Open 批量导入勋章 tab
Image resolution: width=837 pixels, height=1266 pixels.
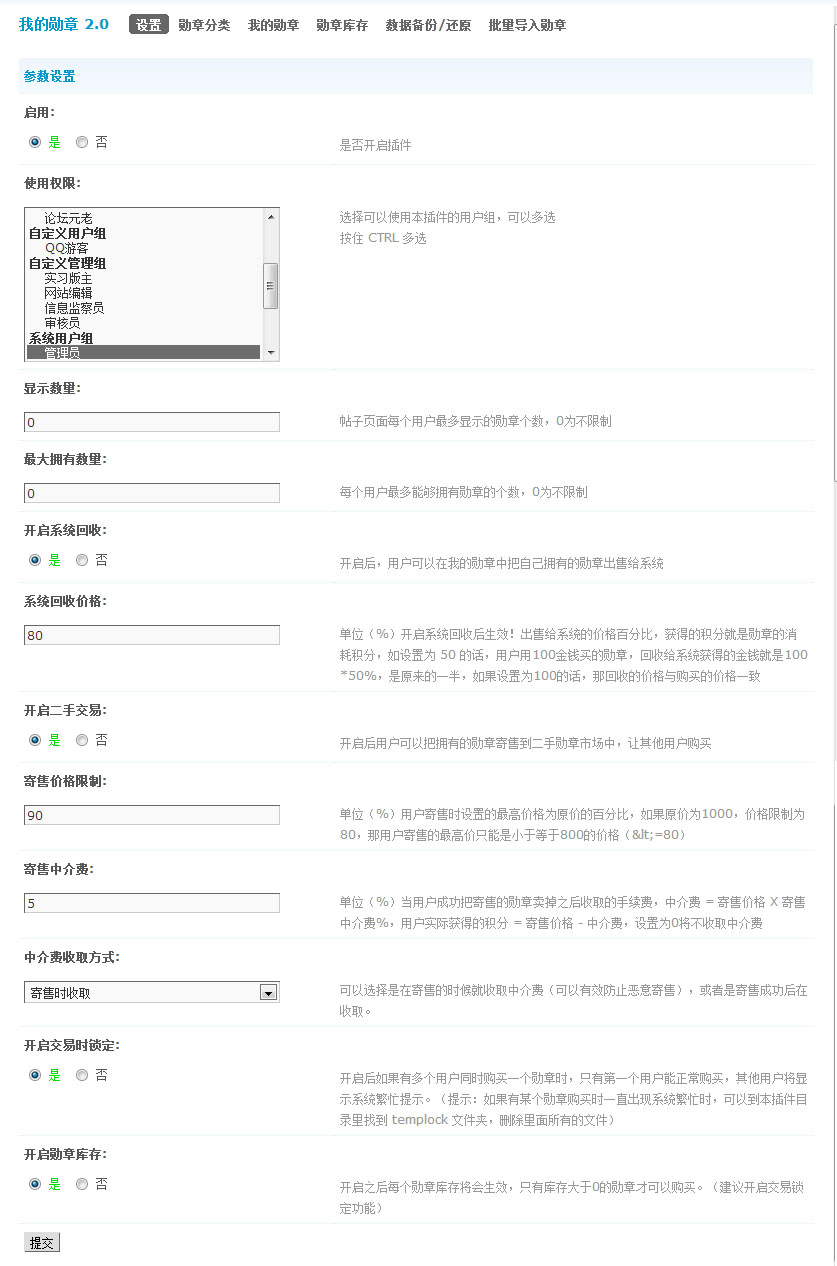tap(527, 25)
